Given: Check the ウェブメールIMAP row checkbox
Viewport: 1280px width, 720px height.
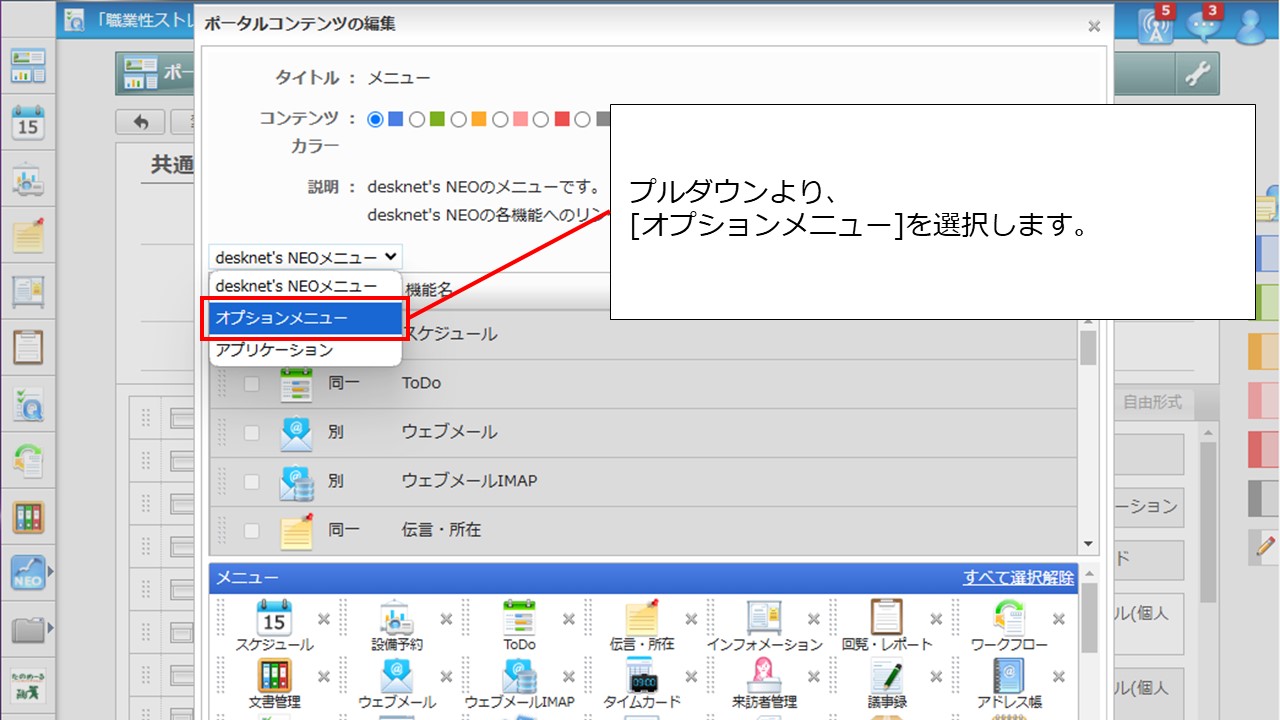Looking at the screenshot, I should pos(251,481).
